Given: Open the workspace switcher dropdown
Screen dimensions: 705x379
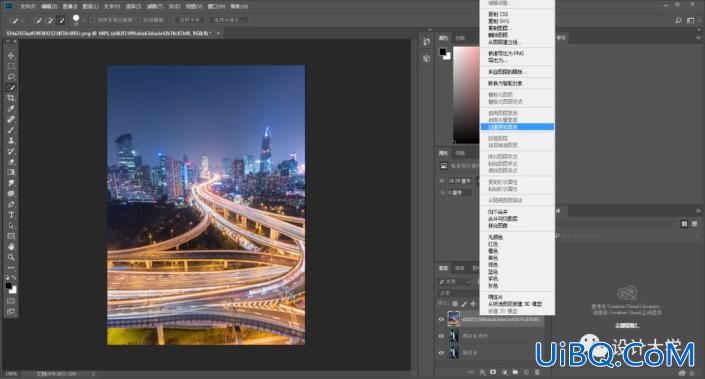Looking at the screenshot, I should point(691,20).
